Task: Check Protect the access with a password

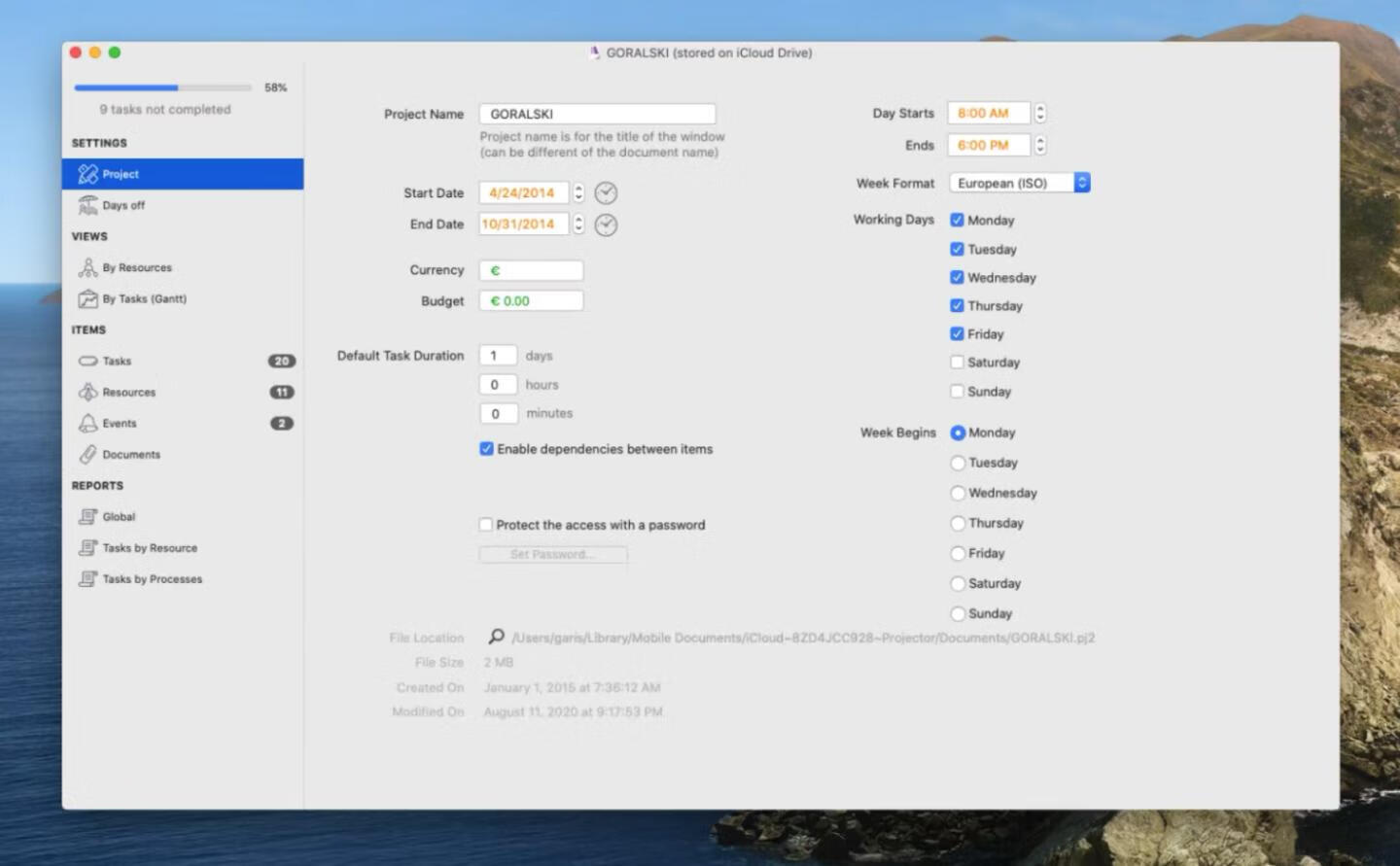Action: [485, 524]
